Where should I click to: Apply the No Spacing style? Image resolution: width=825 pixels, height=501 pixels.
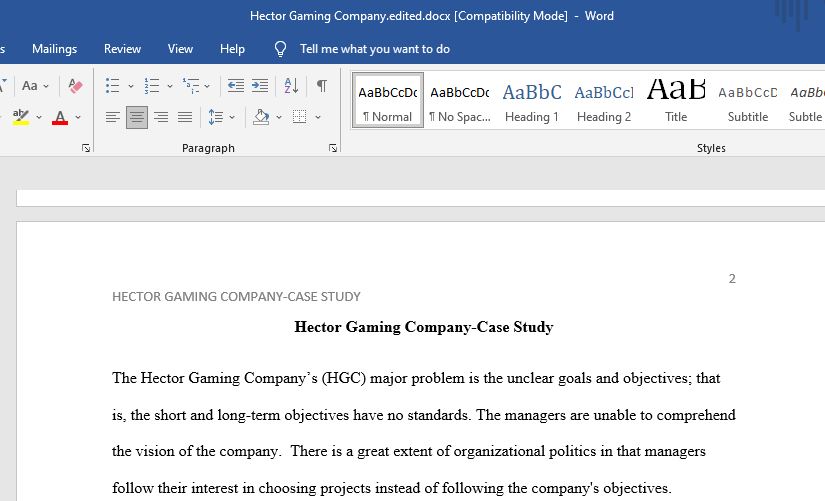pyautogui.click(x=460, y=101)
